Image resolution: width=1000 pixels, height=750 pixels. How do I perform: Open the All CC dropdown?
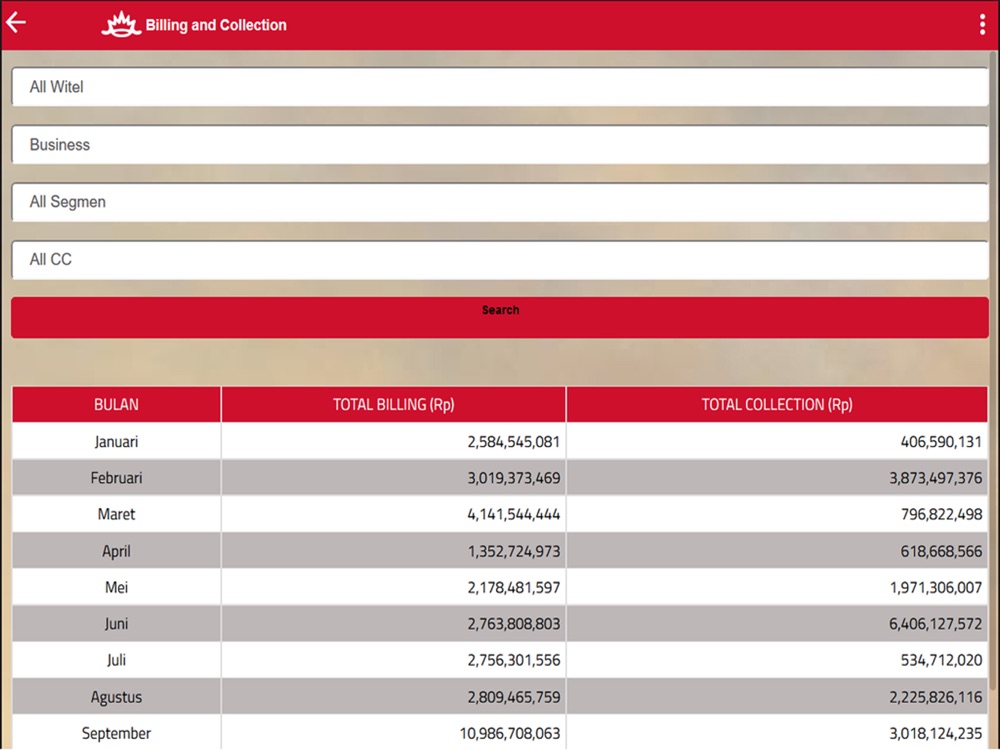pyautogui.click(x=500, y=260)
